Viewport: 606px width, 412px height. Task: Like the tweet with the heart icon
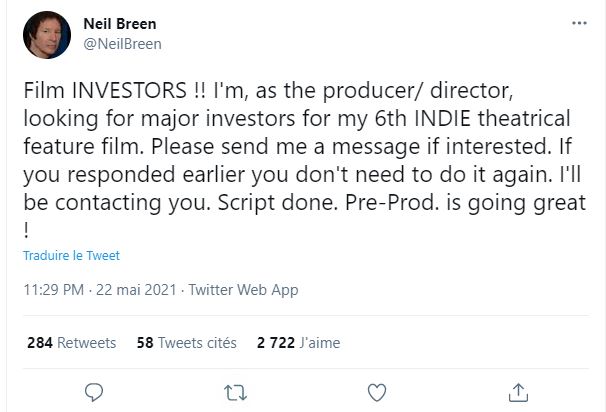377,391
